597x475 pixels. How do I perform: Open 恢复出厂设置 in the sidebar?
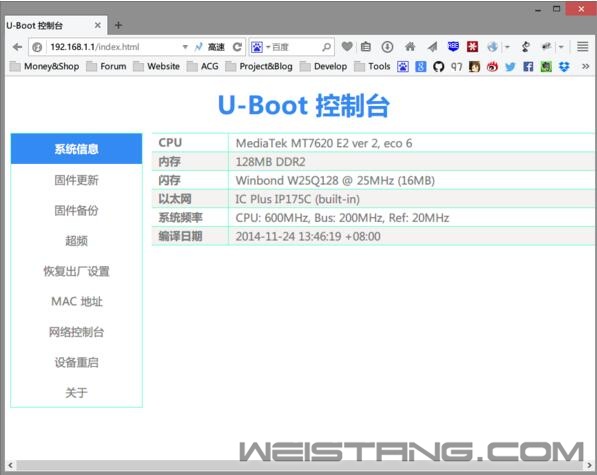tap(77, 271)
